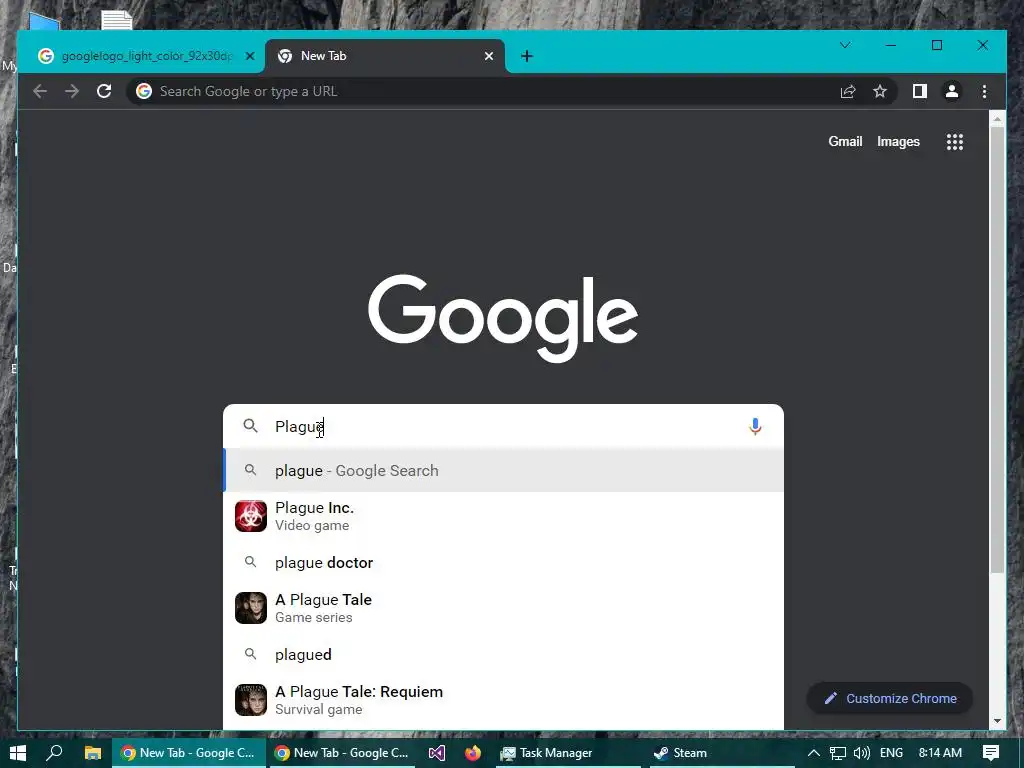This screenshot has width=1024, height=768.
Task: Click the browser forward arrow
Action: click(72, 91)
